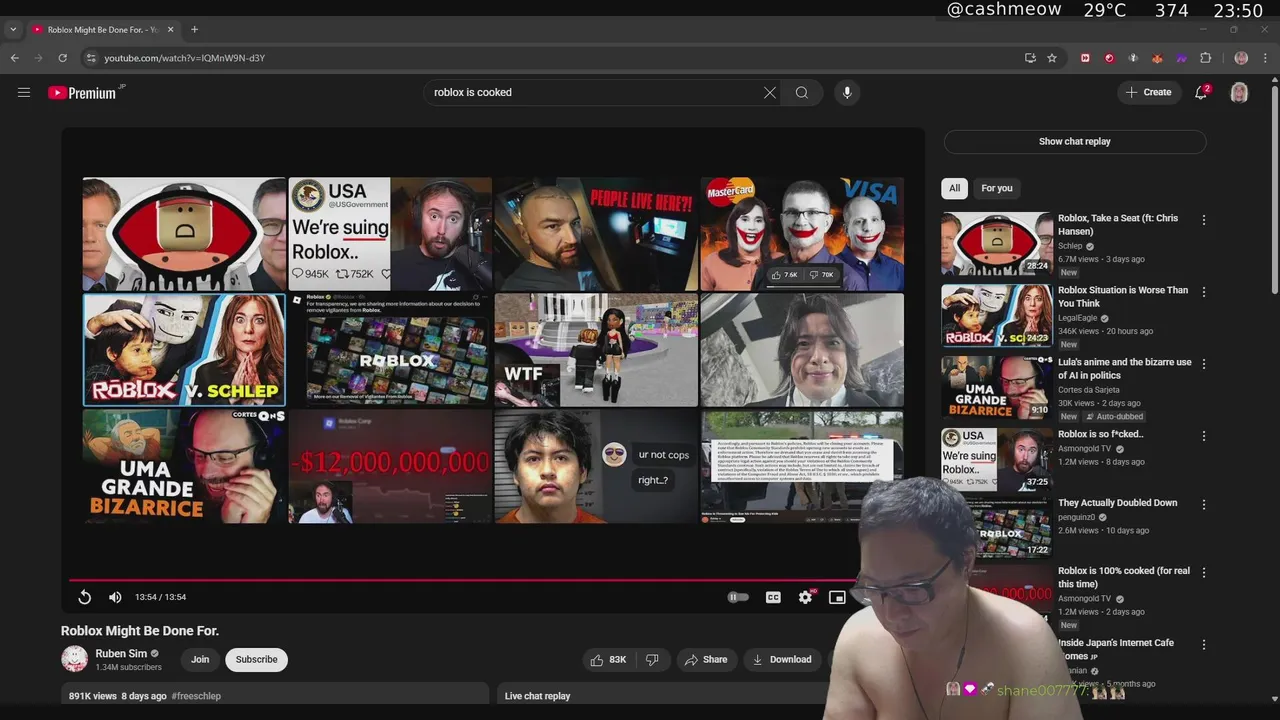The height and width of the screenshot is (720, 1280).
Task: Open 'Roblox Situation is Worse Than You Think'
Action: 1123,296
